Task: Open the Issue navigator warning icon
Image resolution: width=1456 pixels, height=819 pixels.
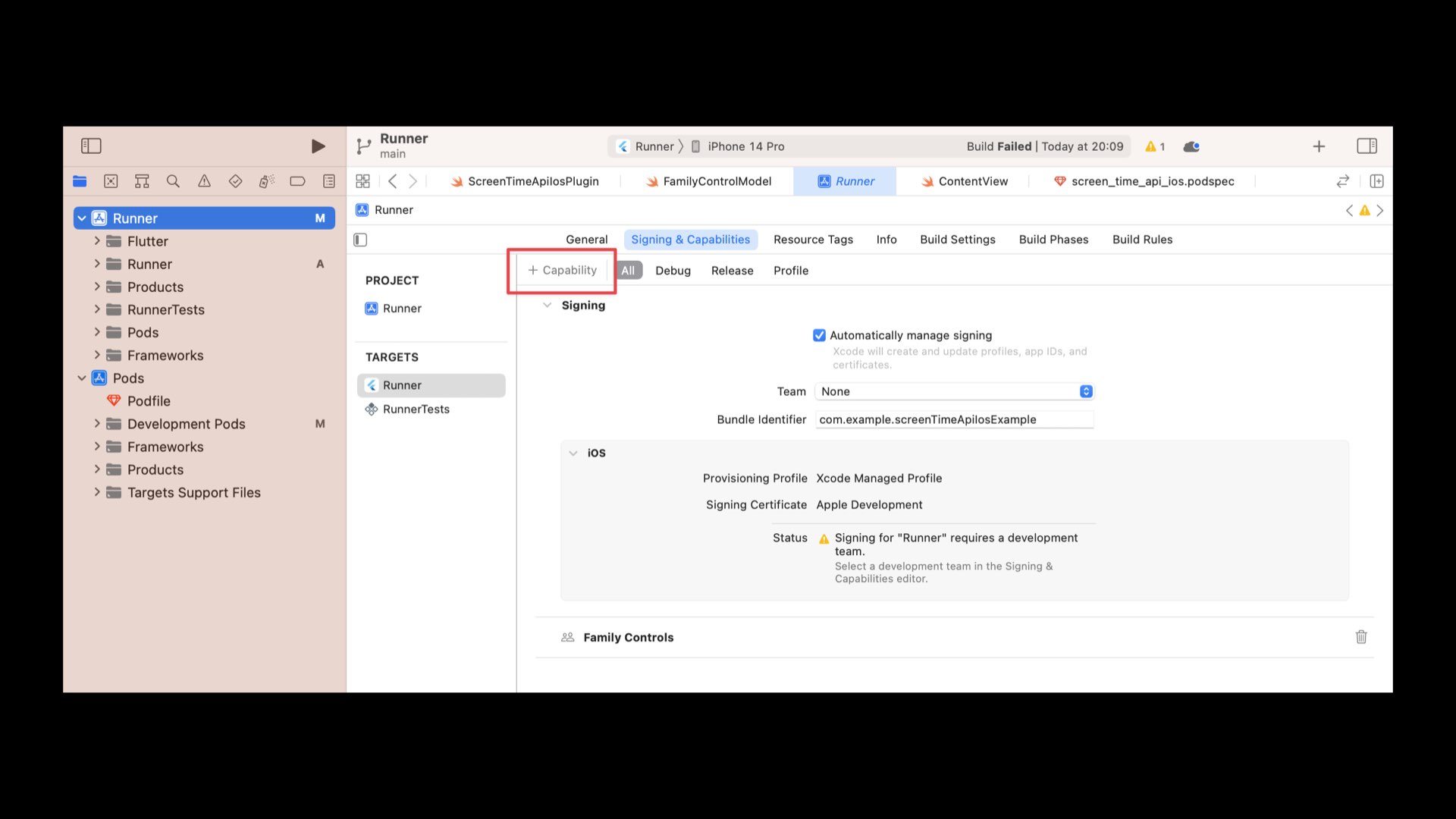Action: (204, 181)
